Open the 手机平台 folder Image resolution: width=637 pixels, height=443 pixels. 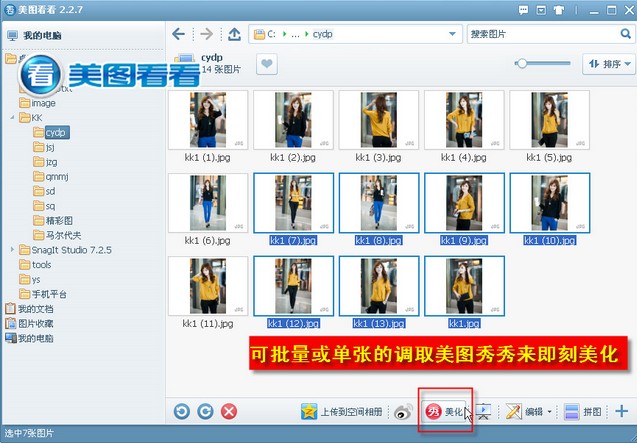pos(43,294)
